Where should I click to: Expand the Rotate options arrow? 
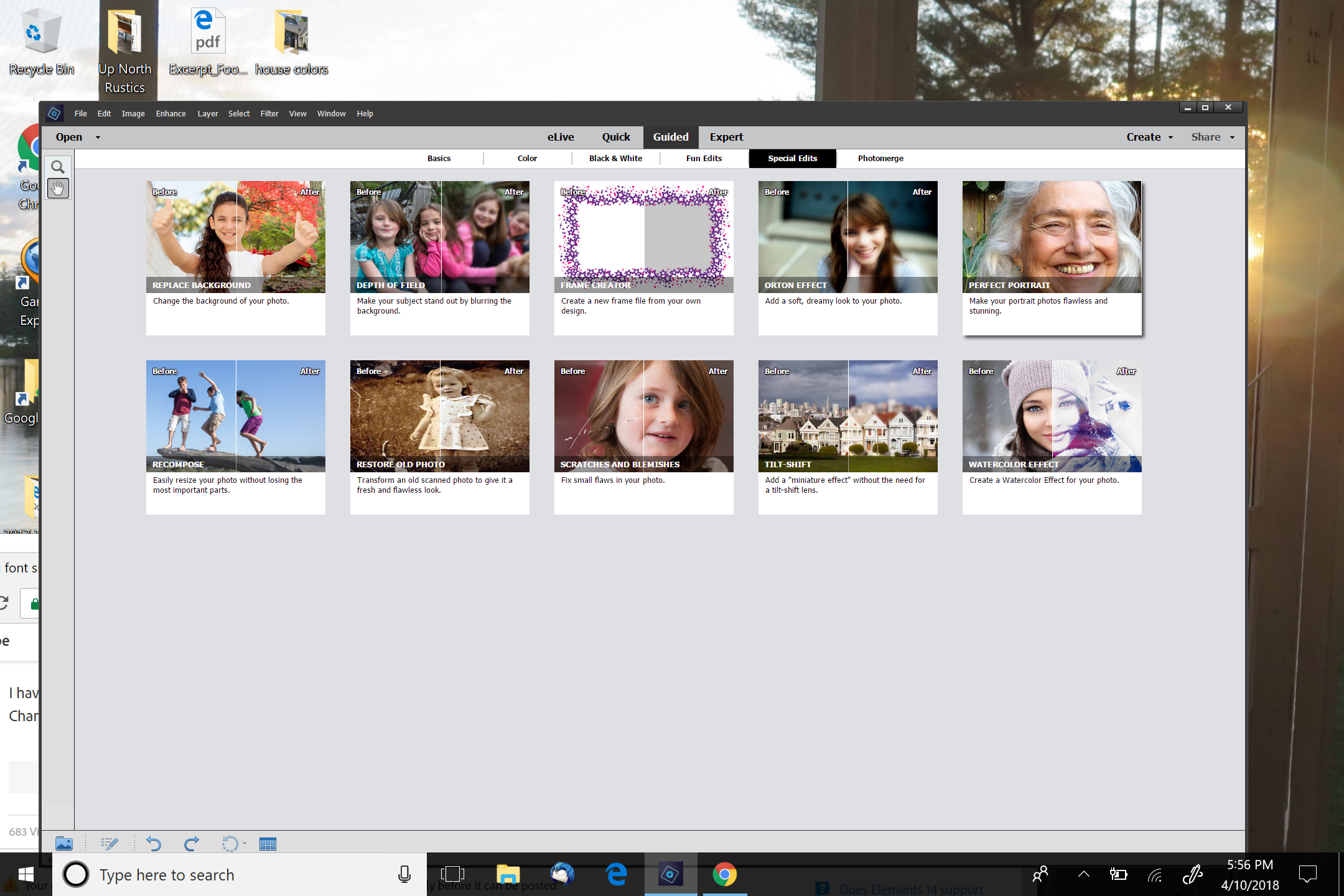245,844
